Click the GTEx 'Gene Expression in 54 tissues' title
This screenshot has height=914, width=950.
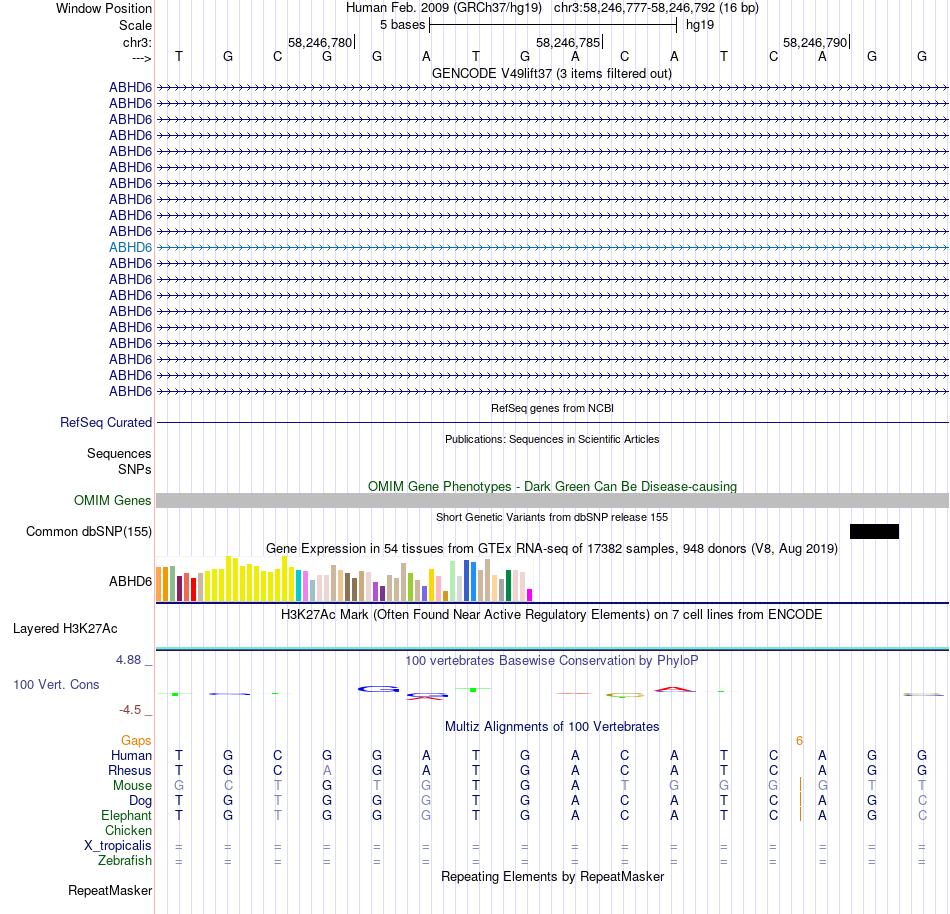tap(552, 548)
